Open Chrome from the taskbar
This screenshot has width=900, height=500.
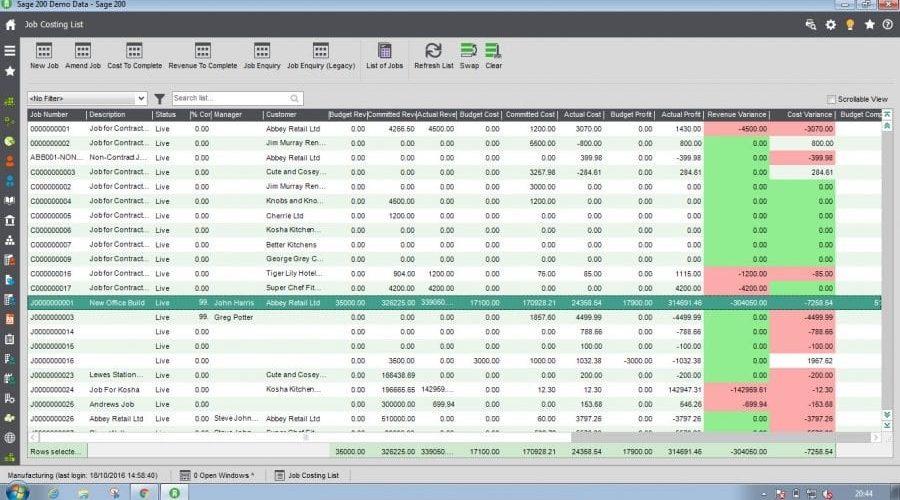[x=144, y=493]
